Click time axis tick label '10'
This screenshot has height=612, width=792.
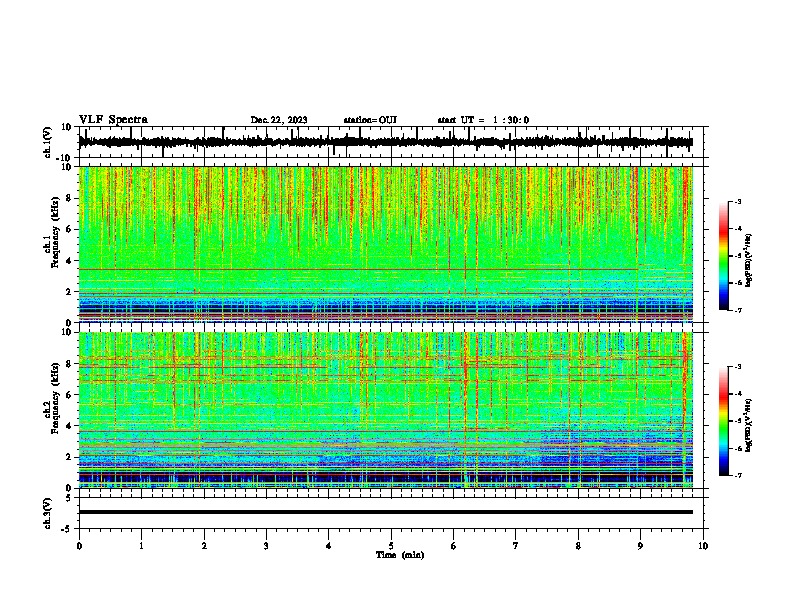click(703, 546)
